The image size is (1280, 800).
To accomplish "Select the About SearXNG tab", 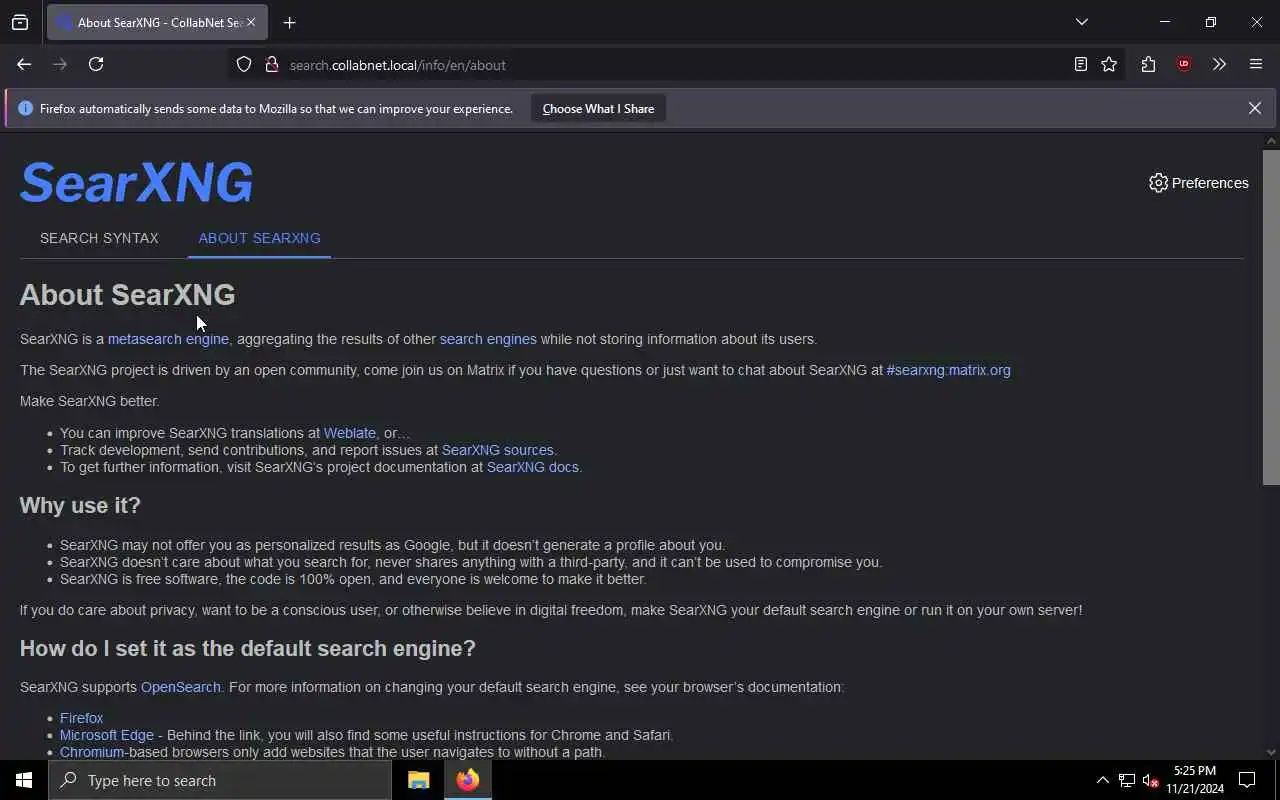I will (259, 238).
